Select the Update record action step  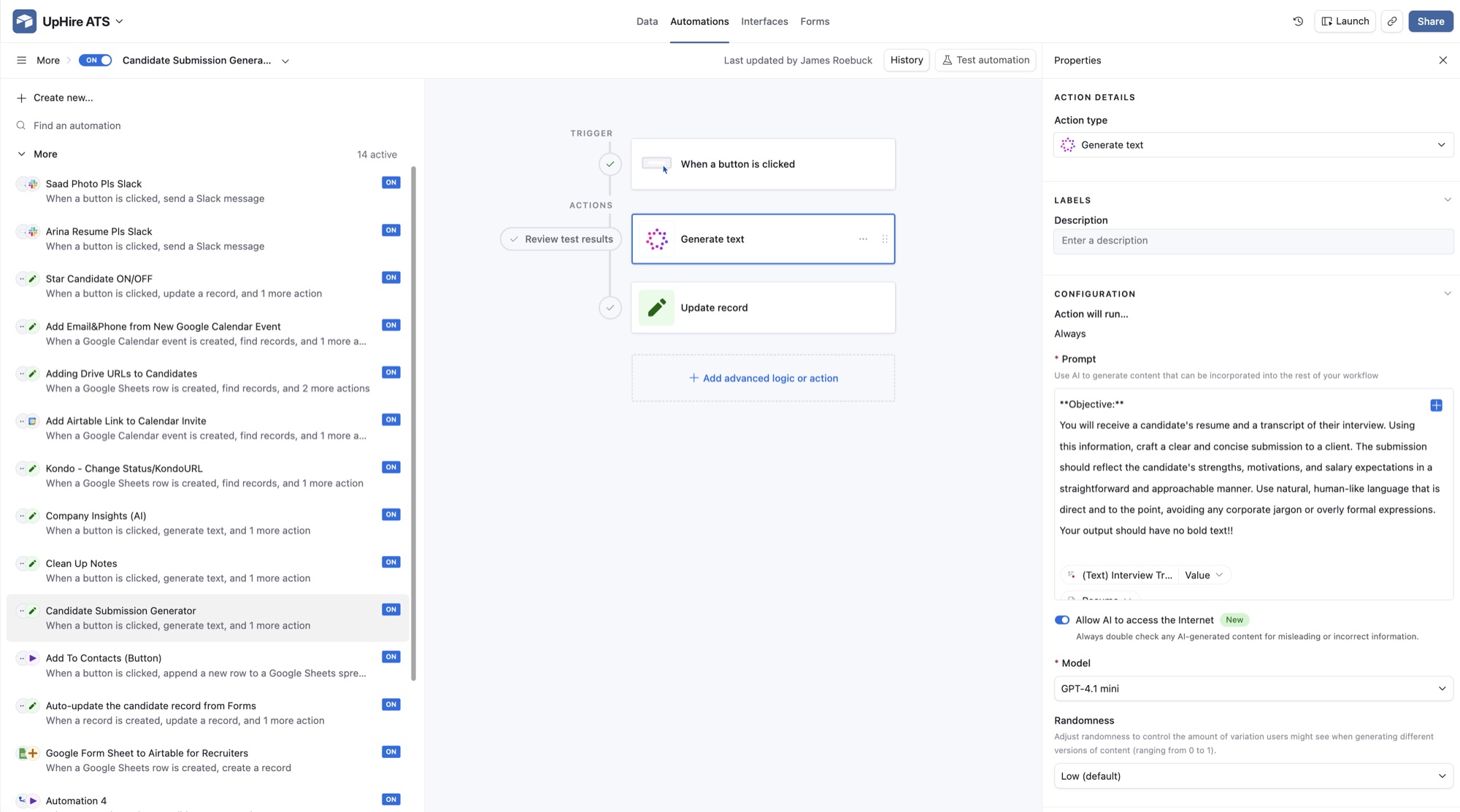coord(763,307)
